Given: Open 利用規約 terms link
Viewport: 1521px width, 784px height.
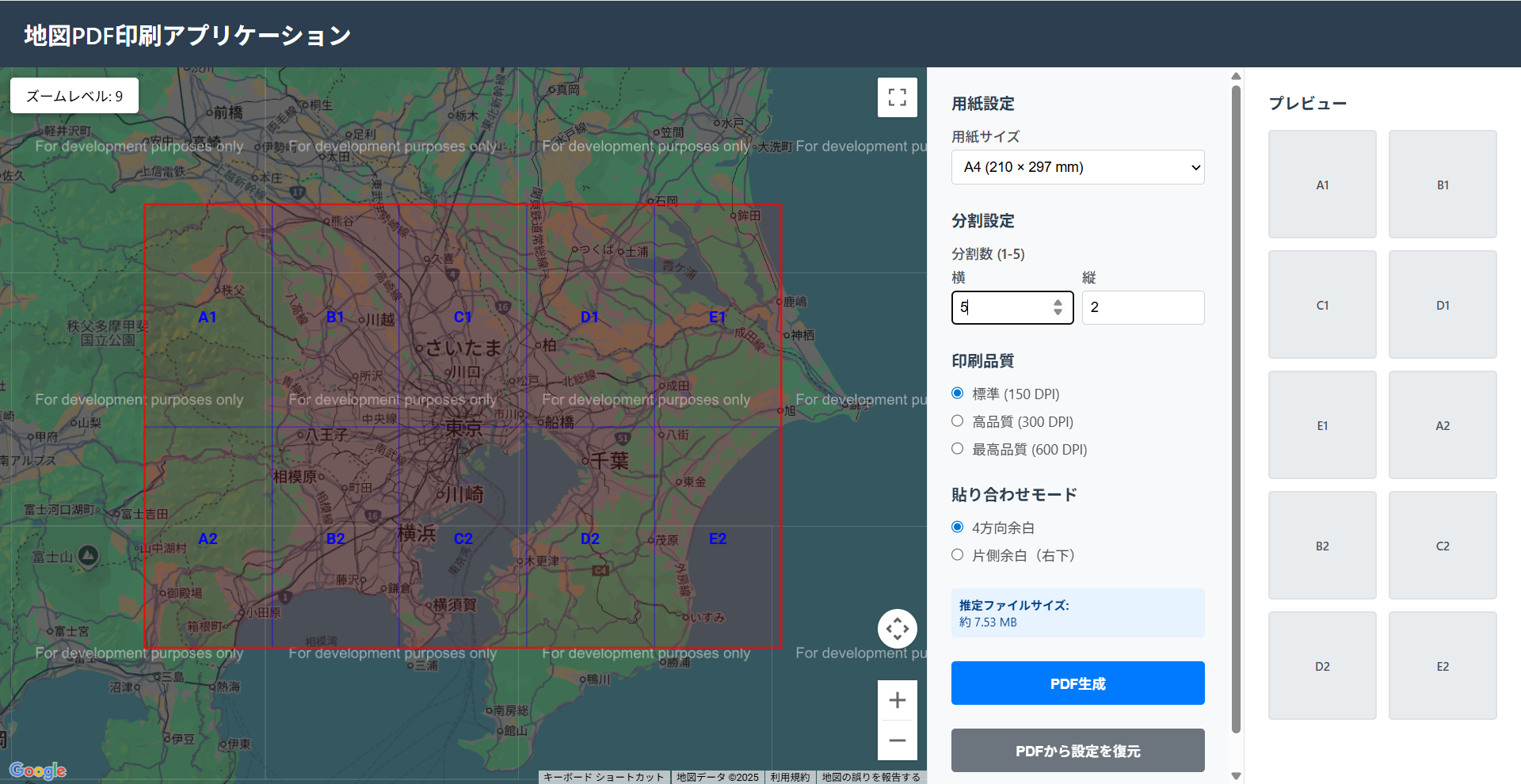Looking at the screenshot, I should [790, 777].
